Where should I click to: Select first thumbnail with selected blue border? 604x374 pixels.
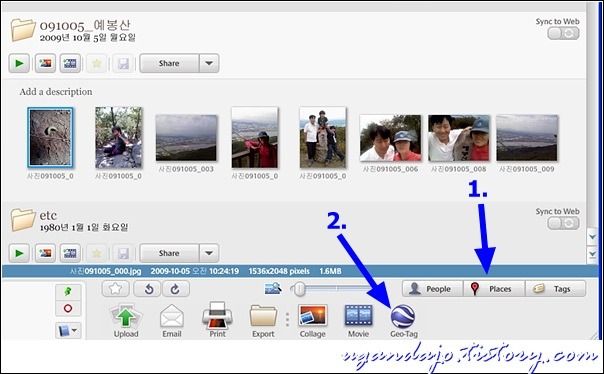pyautogui.click(x=50, y=137)
